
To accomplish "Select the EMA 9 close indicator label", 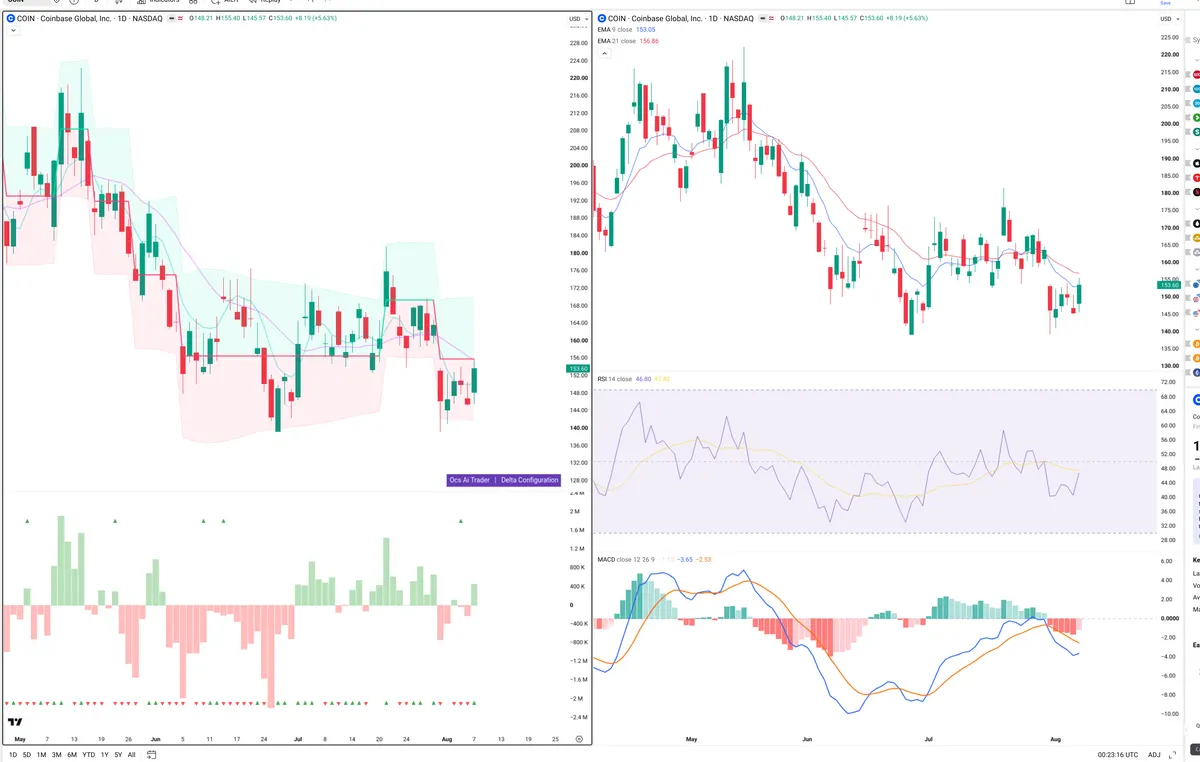I will (x=615, y=30).
